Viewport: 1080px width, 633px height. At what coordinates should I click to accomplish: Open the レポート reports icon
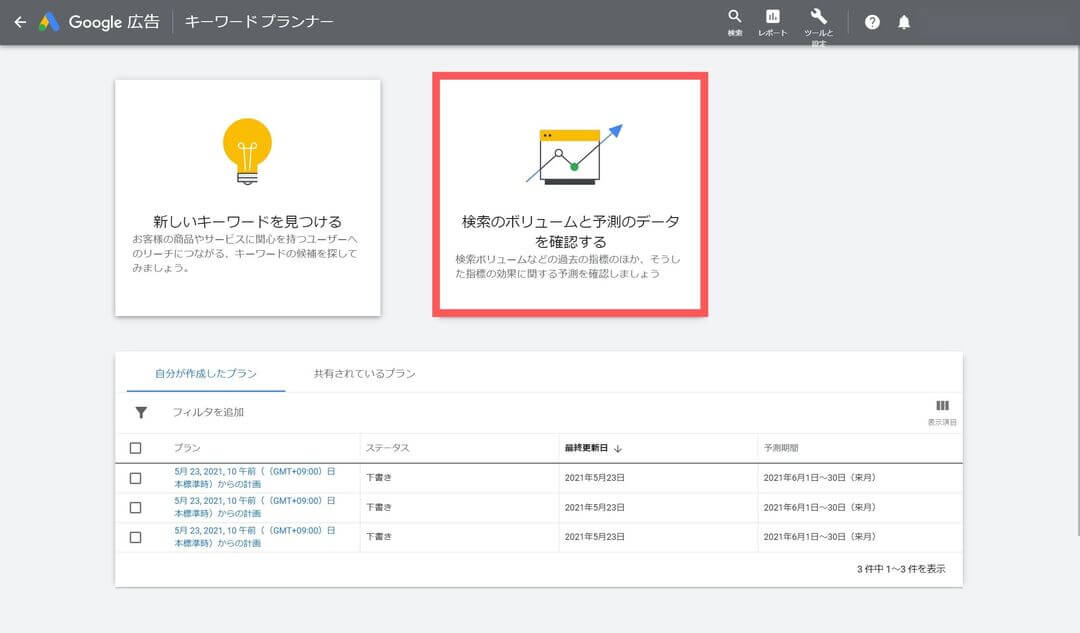(772, 22)
